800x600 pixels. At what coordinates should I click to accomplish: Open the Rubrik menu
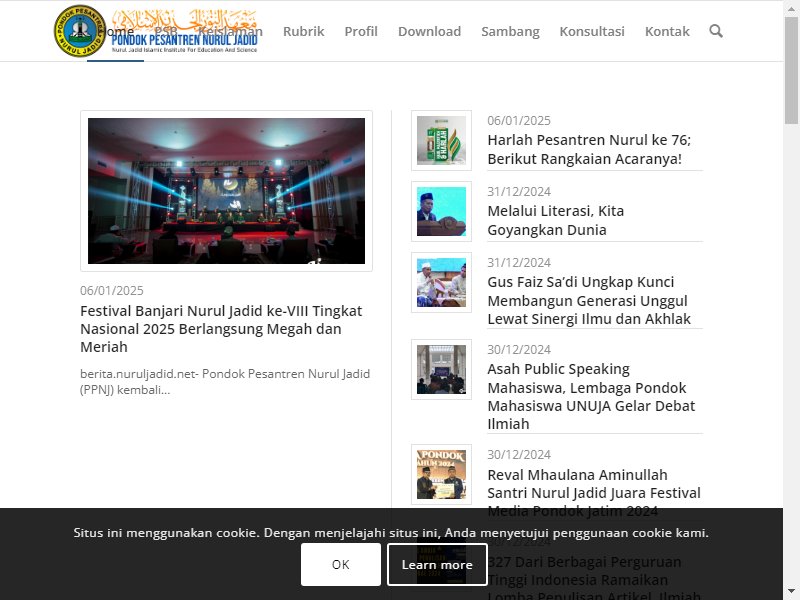tap(304, 31)
